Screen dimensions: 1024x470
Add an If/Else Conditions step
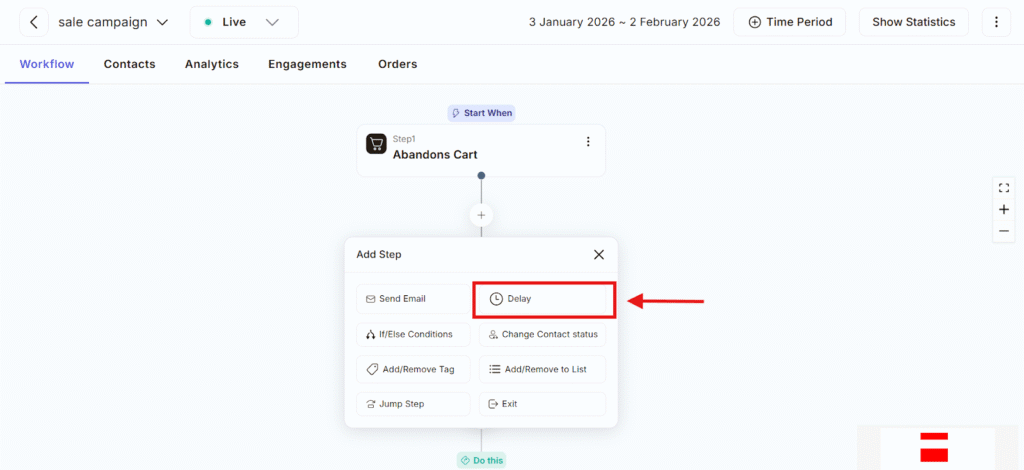[413, 334]
